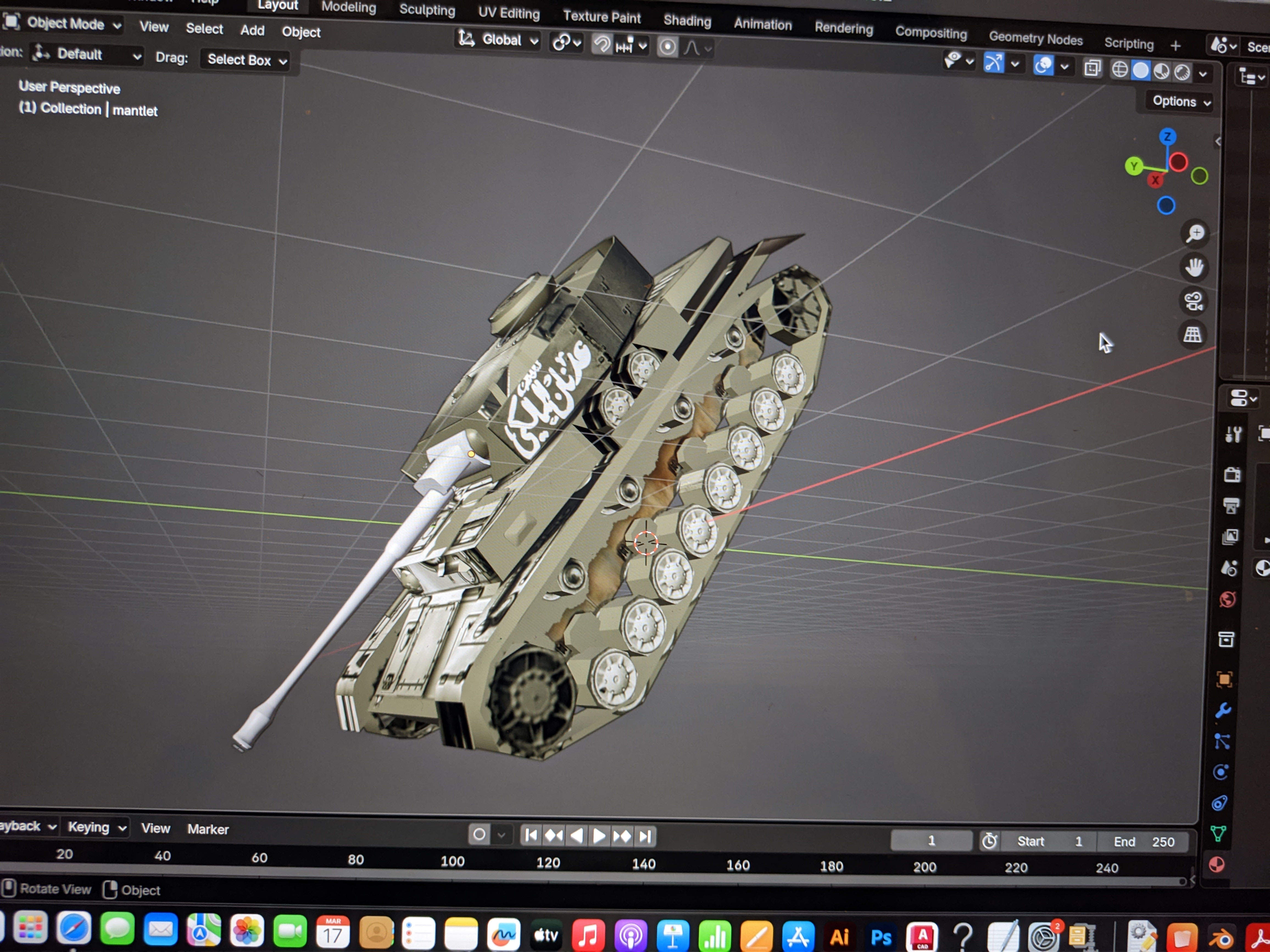
Task: Click the End frame 250 field
Action: pos(1143,842)
